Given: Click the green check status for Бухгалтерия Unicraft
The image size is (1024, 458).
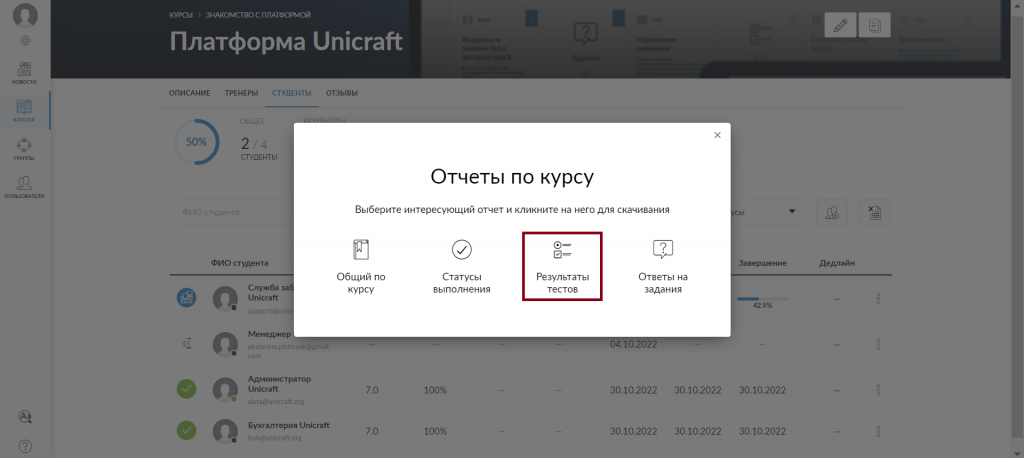Looking at the screenshot, I should coord(187,431).
